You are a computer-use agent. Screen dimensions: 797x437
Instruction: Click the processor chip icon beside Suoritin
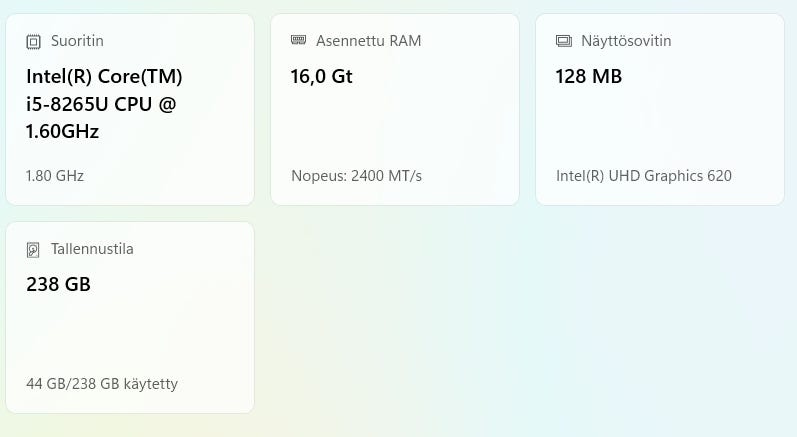pyautogui.click(x=33, y=42)
